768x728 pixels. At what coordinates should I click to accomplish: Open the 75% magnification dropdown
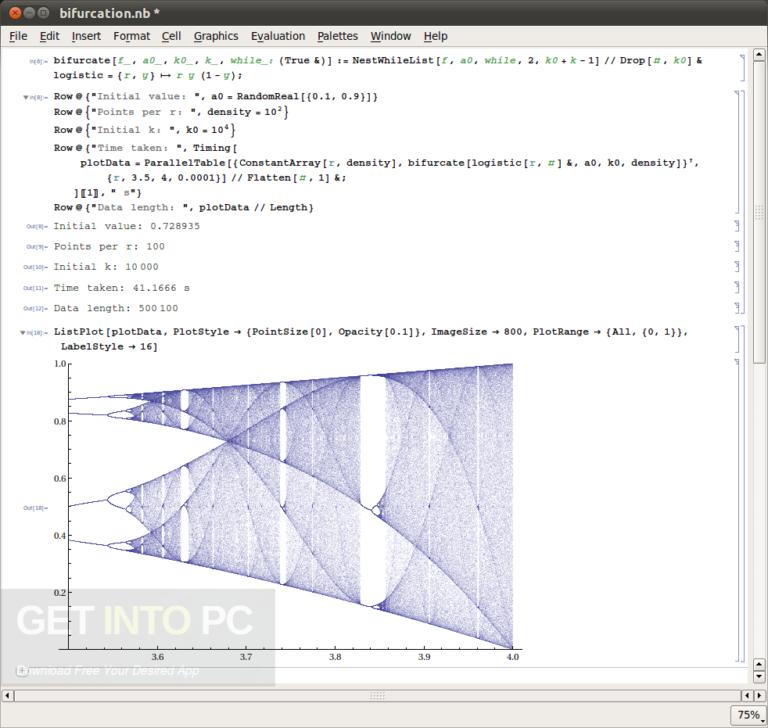(x=749, y=715)
